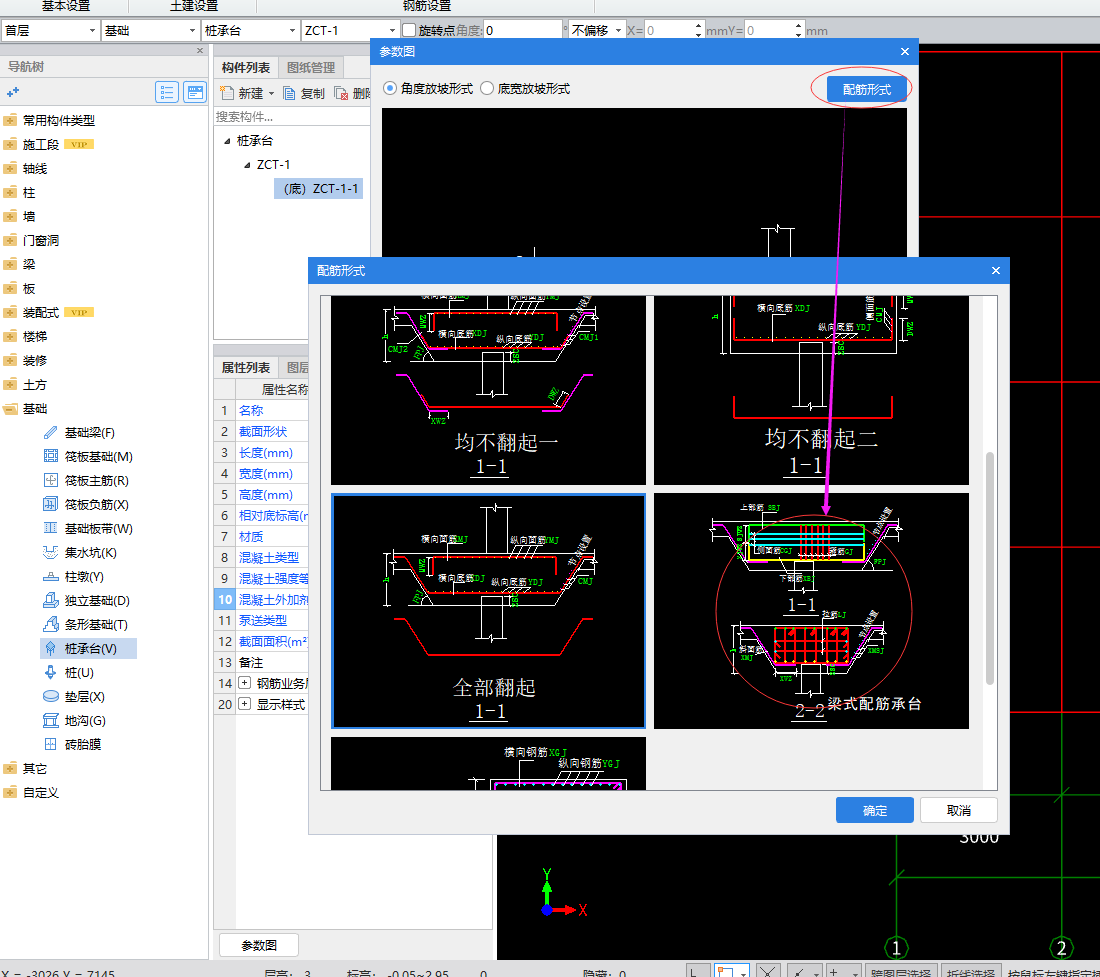Close the 配筋形式 dialog
This screenshot has width=1100, height=977.
(x=995, y=271)
